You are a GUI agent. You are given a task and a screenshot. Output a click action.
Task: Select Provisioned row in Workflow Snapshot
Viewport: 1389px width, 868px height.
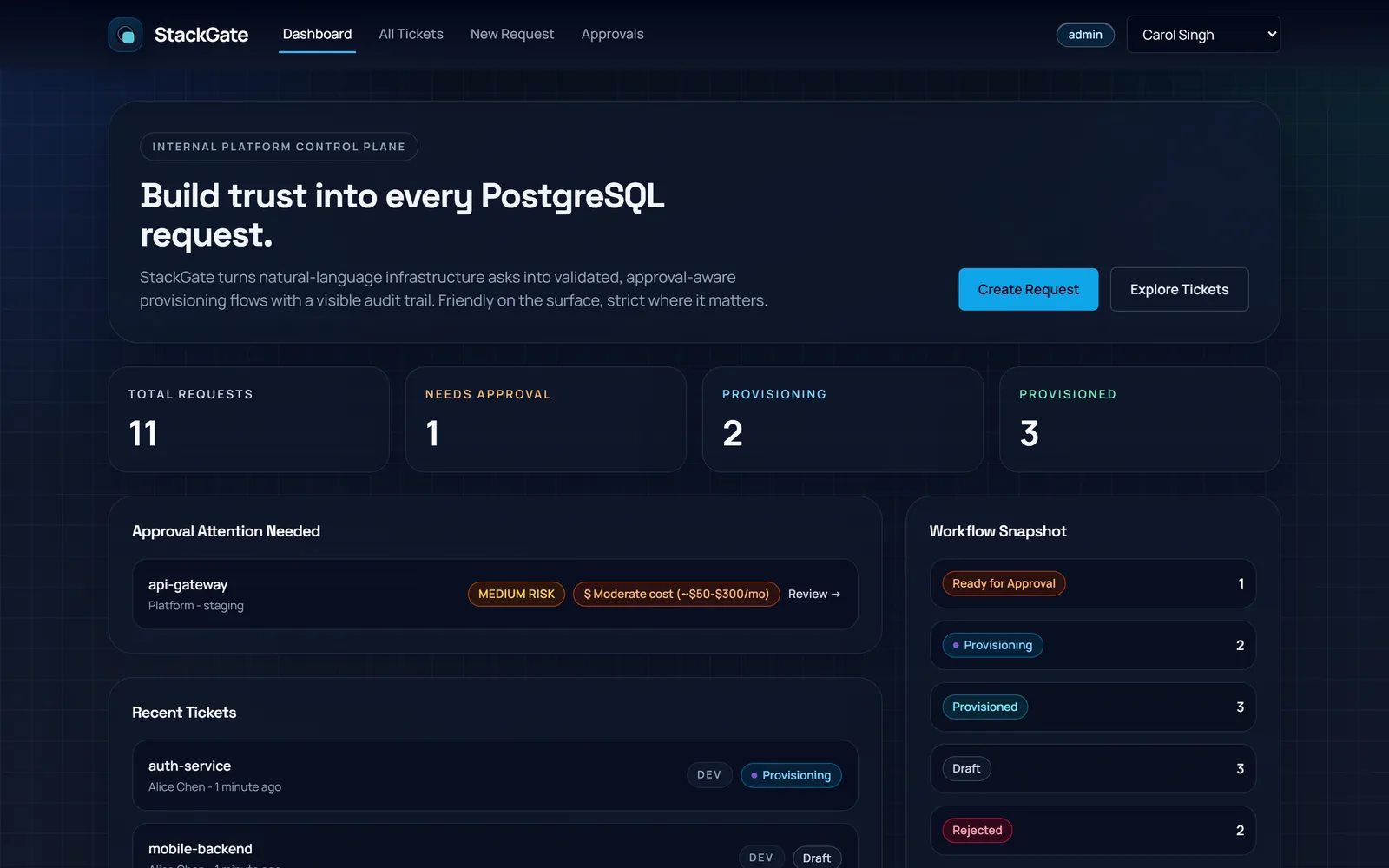pos(1093,707)
